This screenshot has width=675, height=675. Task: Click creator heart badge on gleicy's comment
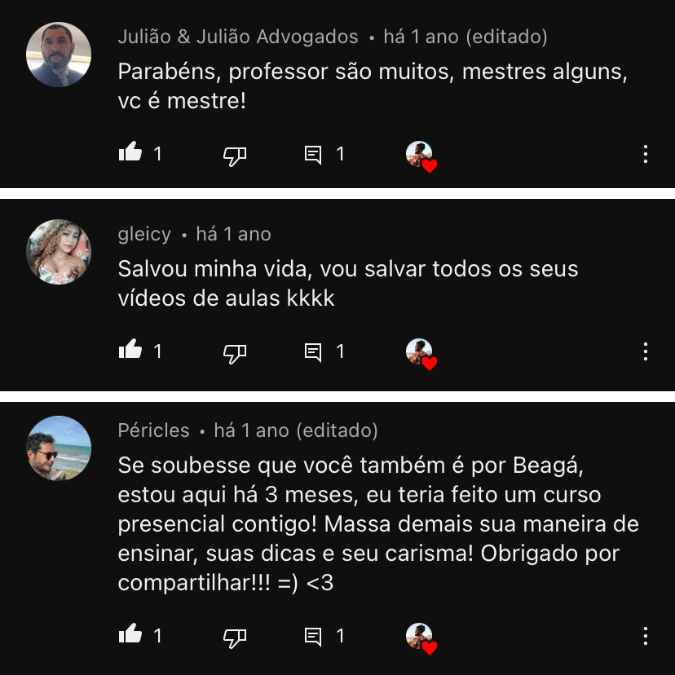click(421, 354)
